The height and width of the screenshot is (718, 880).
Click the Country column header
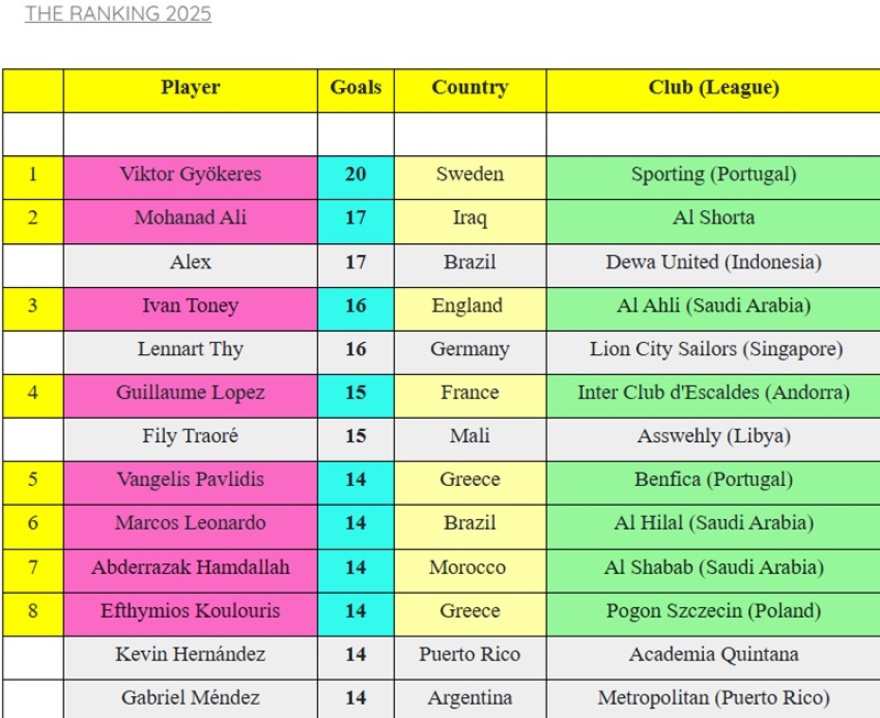pos(470,88)
